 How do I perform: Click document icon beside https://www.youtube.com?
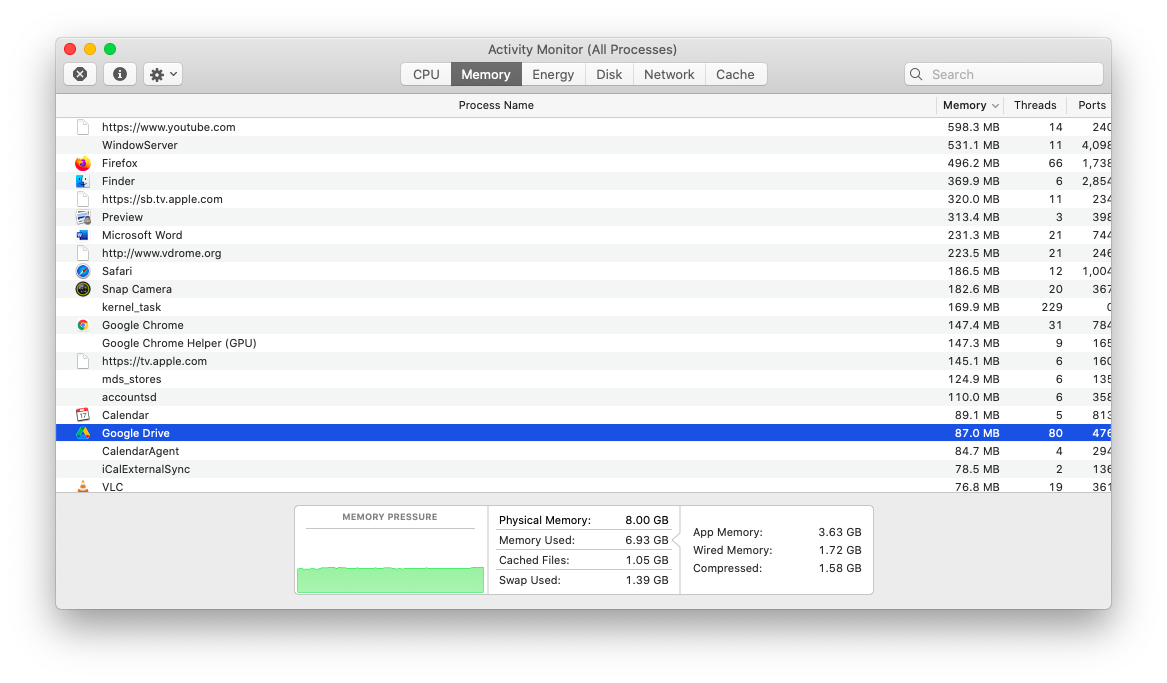click(x=83, y=127)
